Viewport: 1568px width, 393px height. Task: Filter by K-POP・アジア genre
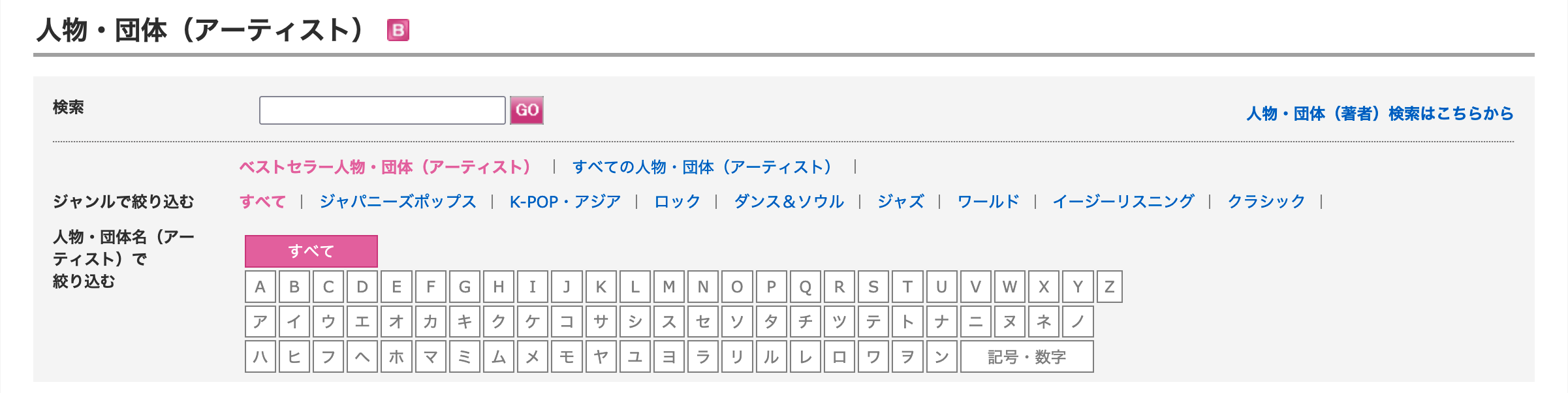pyautogui.click(x=565, y=202)
